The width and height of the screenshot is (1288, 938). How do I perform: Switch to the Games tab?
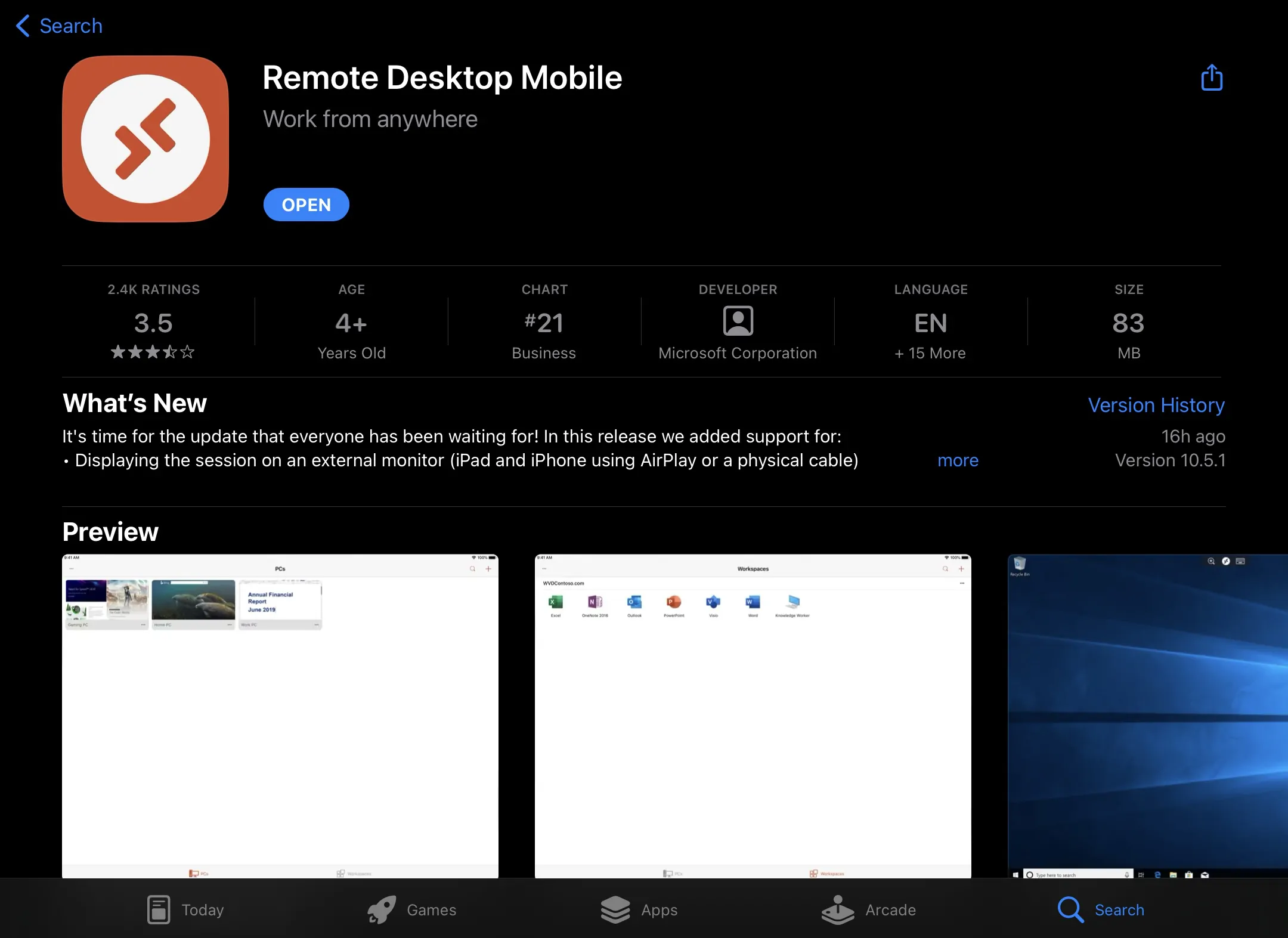tap(411, 910)
